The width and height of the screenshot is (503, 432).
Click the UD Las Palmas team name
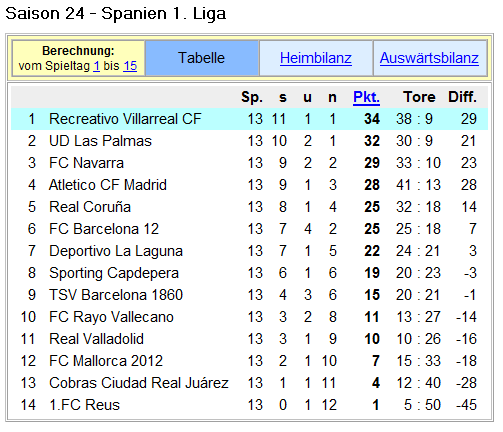click(100, 141)
